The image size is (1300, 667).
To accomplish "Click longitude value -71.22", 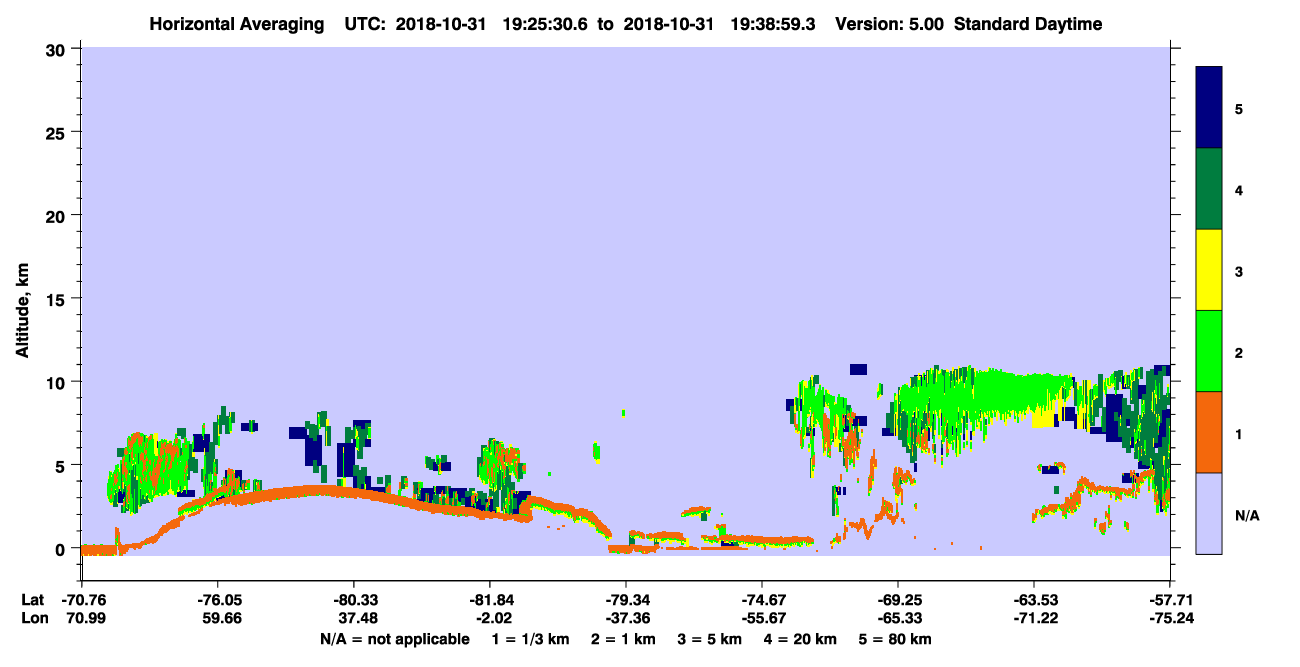I will [x=1033, y=618].
